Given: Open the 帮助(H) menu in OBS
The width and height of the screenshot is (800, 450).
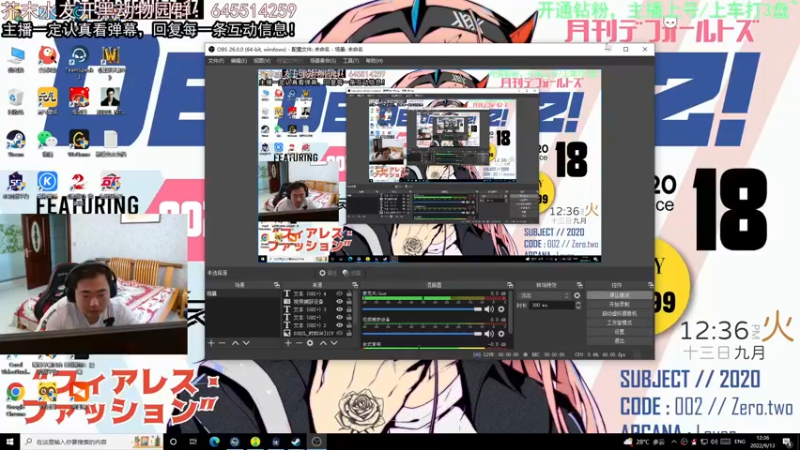Looking at the screenshot, I should (374, 61).
